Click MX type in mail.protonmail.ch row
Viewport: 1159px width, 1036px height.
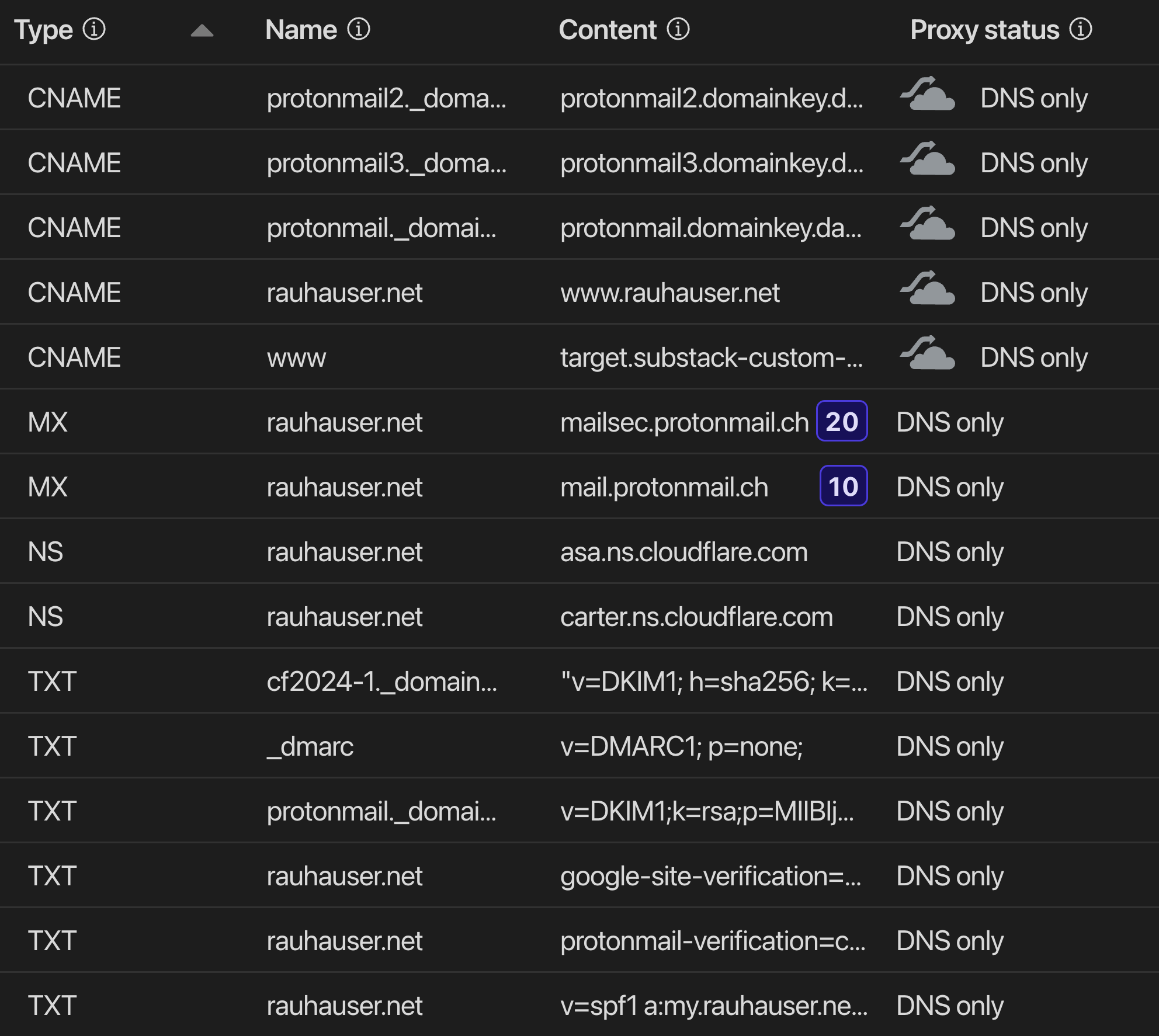point(48,487)
